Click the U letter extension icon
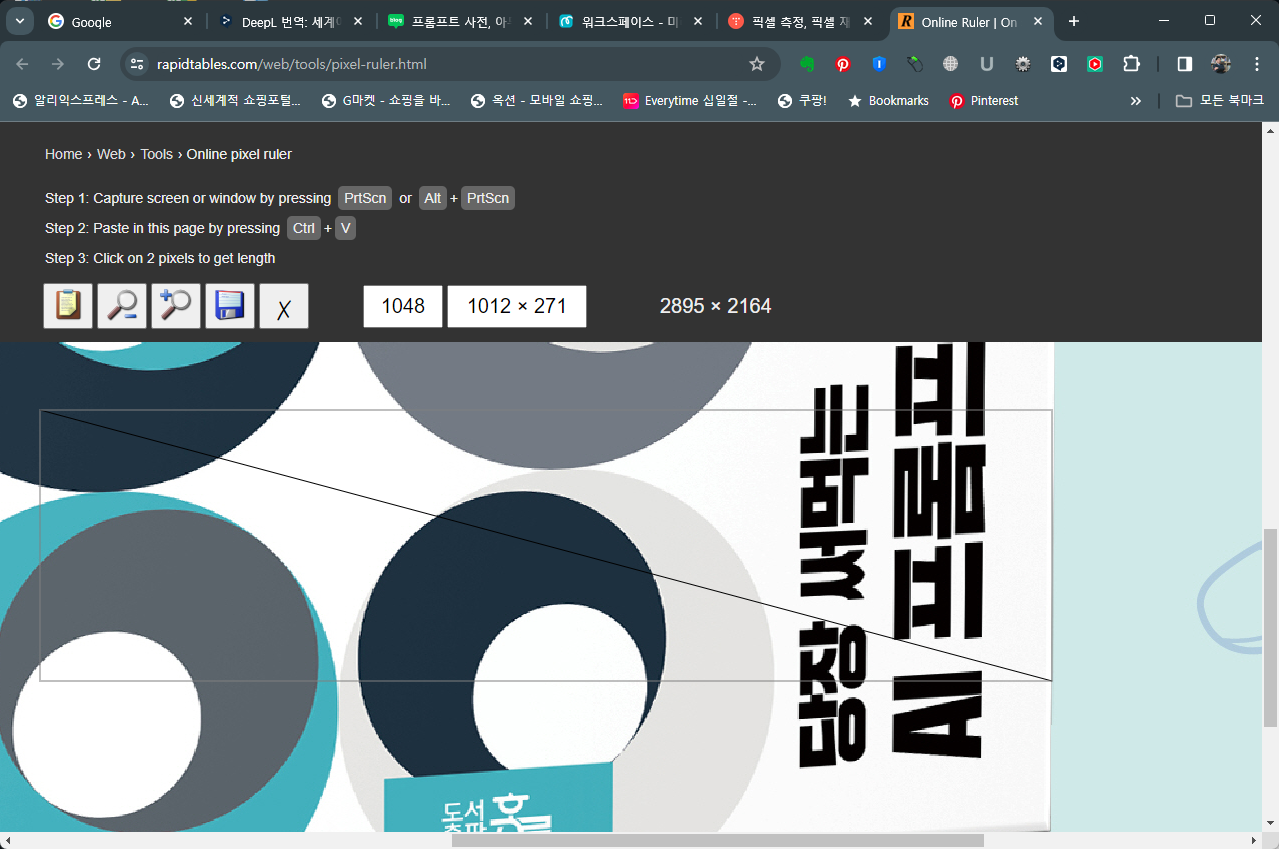1279x849 pixels. coord(987,64)
